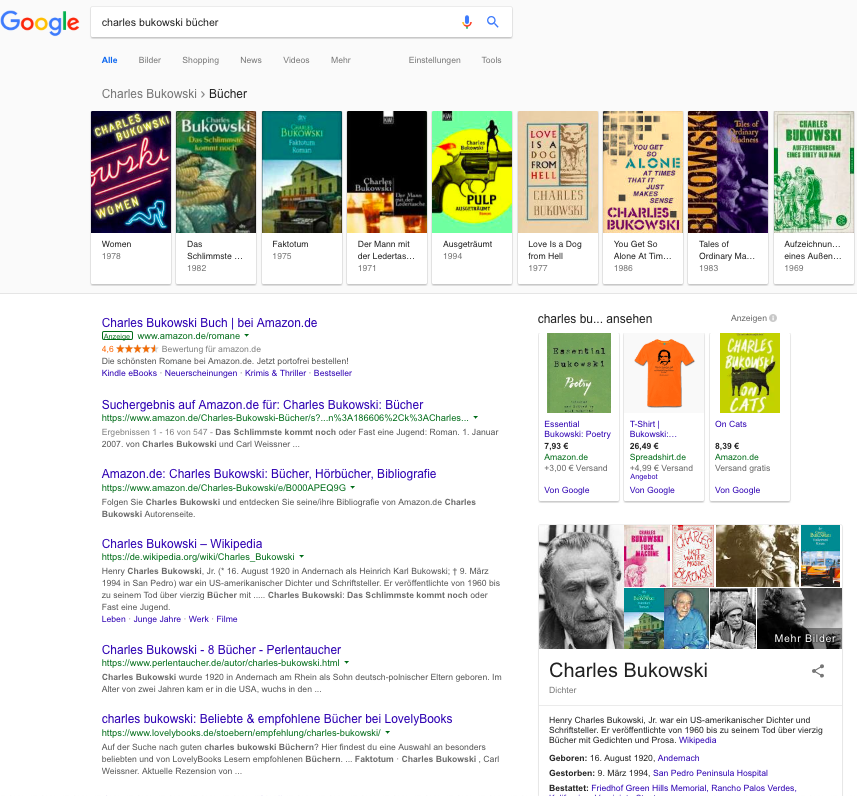Switch to the Bilder tab
Viewport: 857px width, 796px height.
[150, 60]
